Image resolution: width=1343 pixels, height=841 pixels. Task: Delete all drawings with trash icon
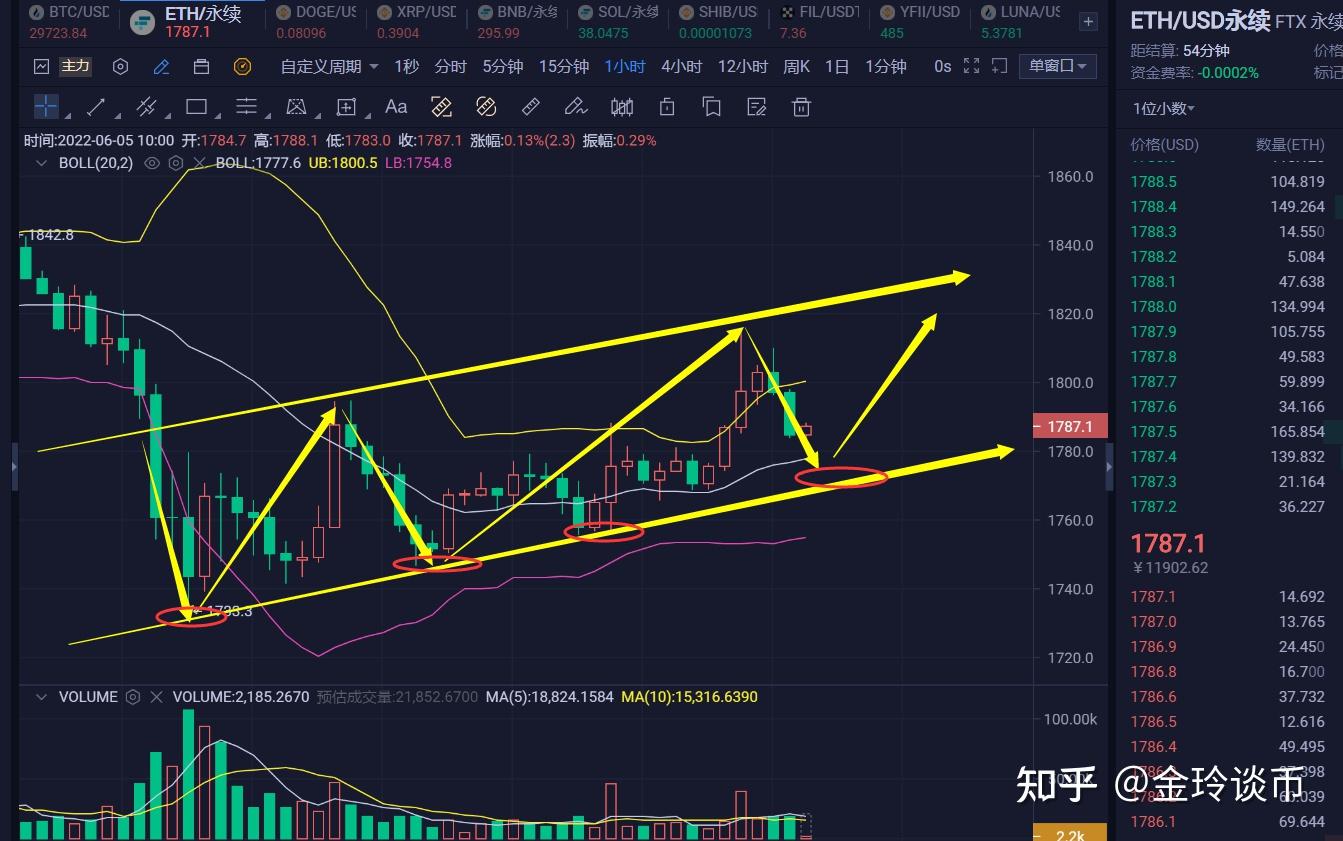[x=801, y=106]
